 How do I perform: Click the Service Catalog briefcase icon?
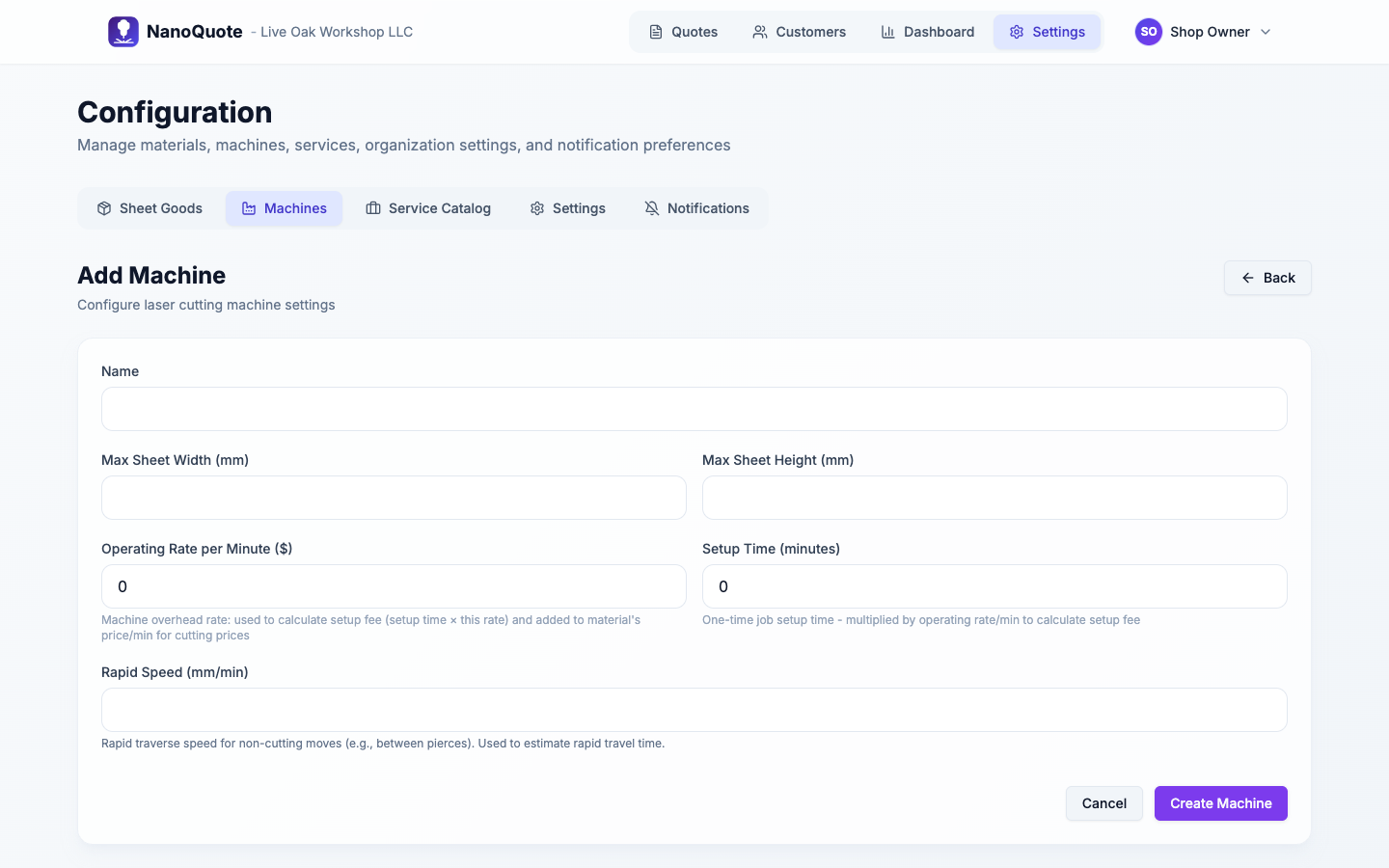[x=373, y=208]
